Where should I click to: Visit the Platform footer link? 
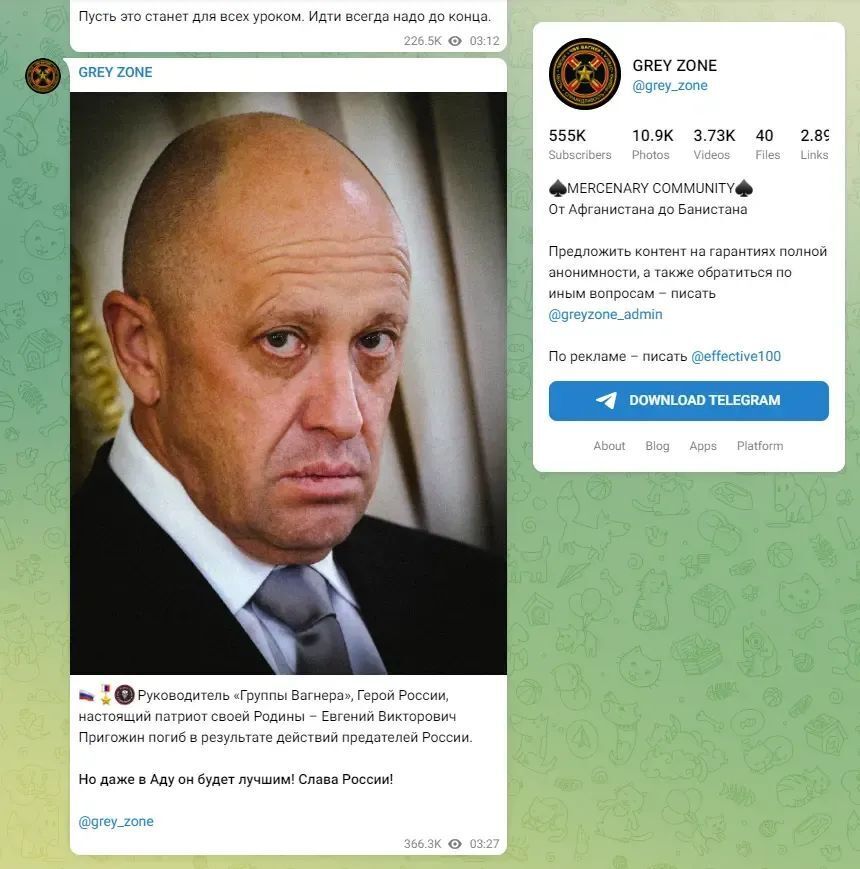760,446
